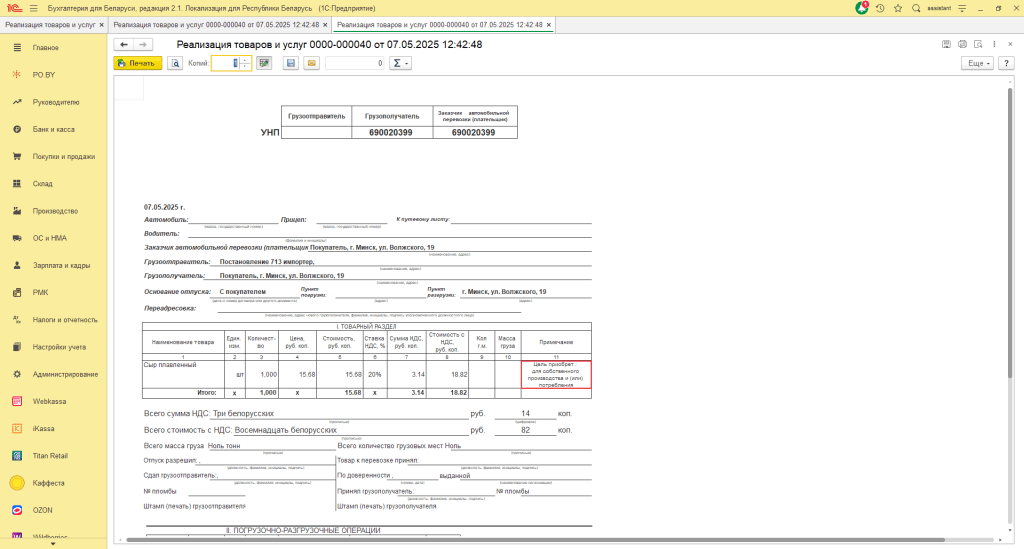Click the print preview icon
1024x549 pixels.
tap(175, 63)
